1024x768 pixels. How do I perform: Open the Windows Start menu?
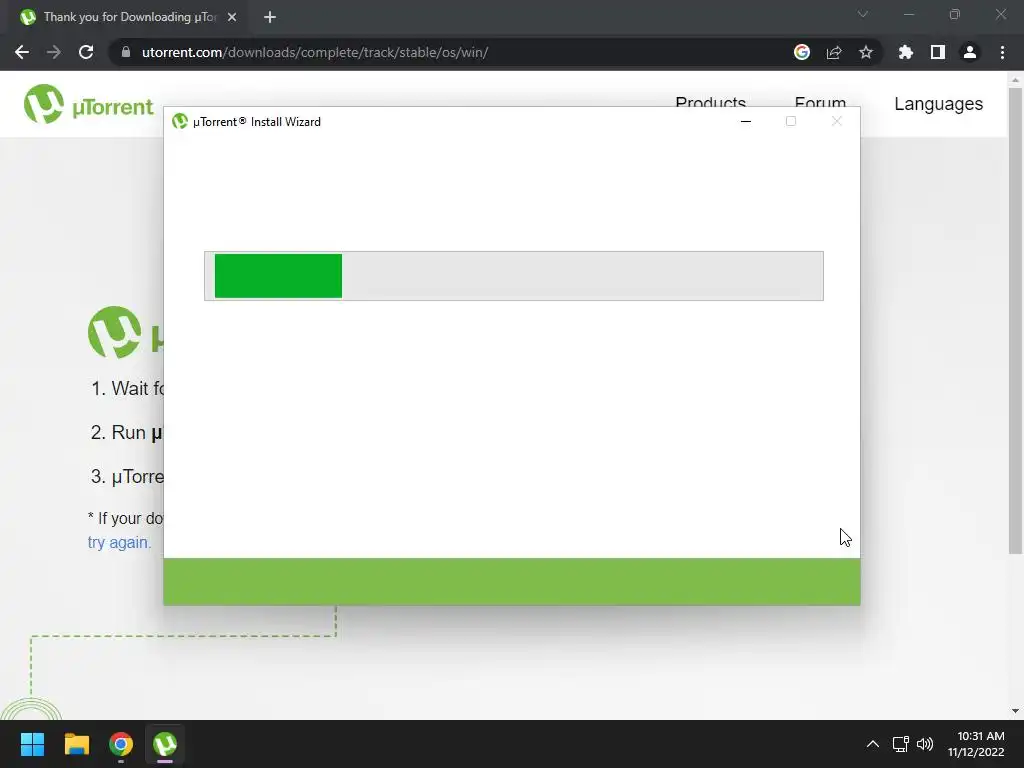click(x=32, y=744)
